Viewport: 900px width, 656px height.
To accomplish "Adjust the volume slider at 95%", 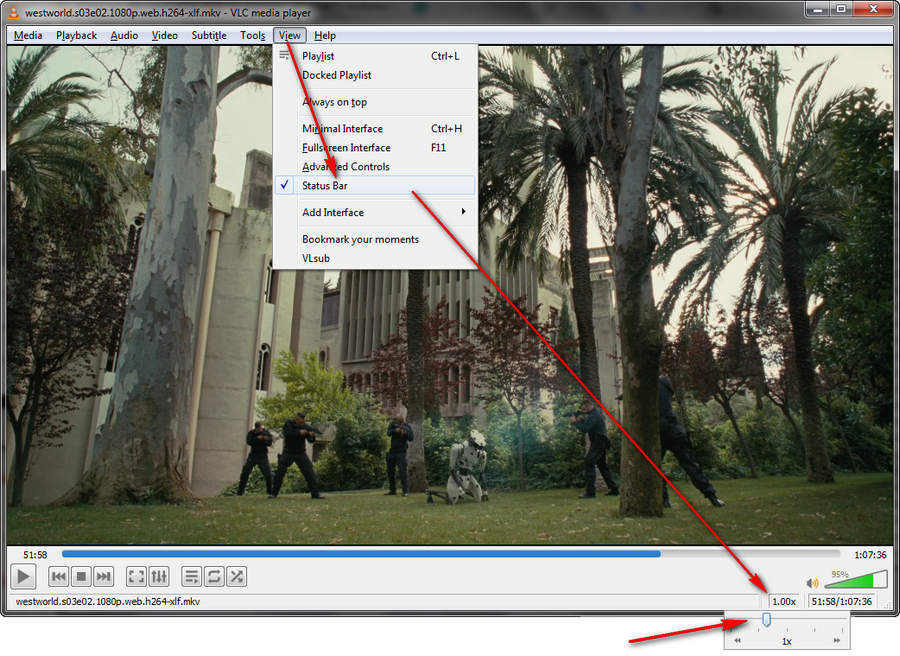I will click(x=856, y=580).
